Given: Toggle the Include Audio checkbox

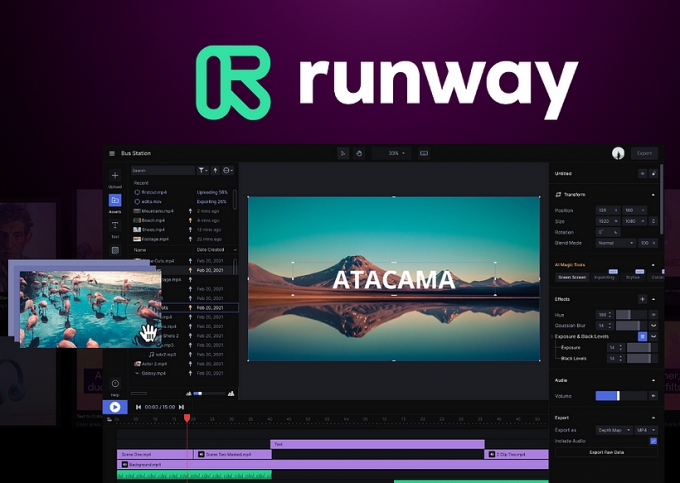Looking at the screenshot, I should [653, 440].
